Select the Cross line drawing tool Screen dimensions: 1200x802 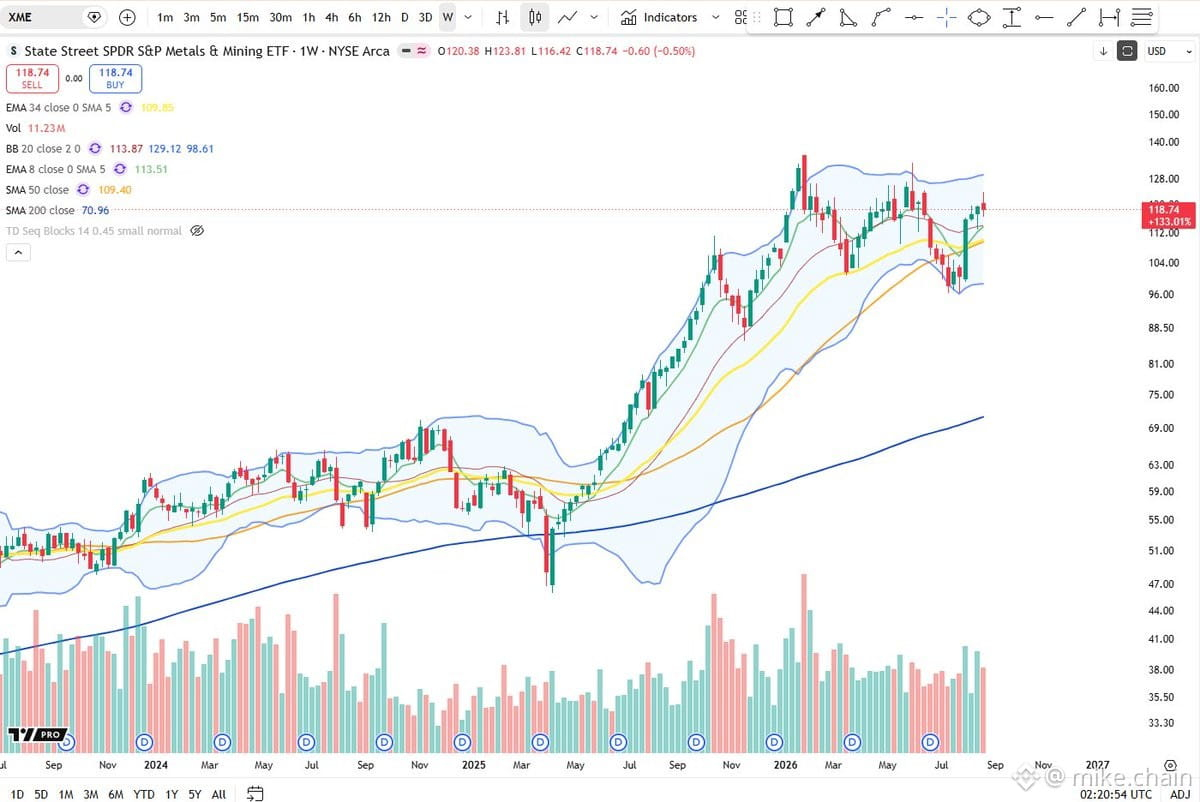946,17
